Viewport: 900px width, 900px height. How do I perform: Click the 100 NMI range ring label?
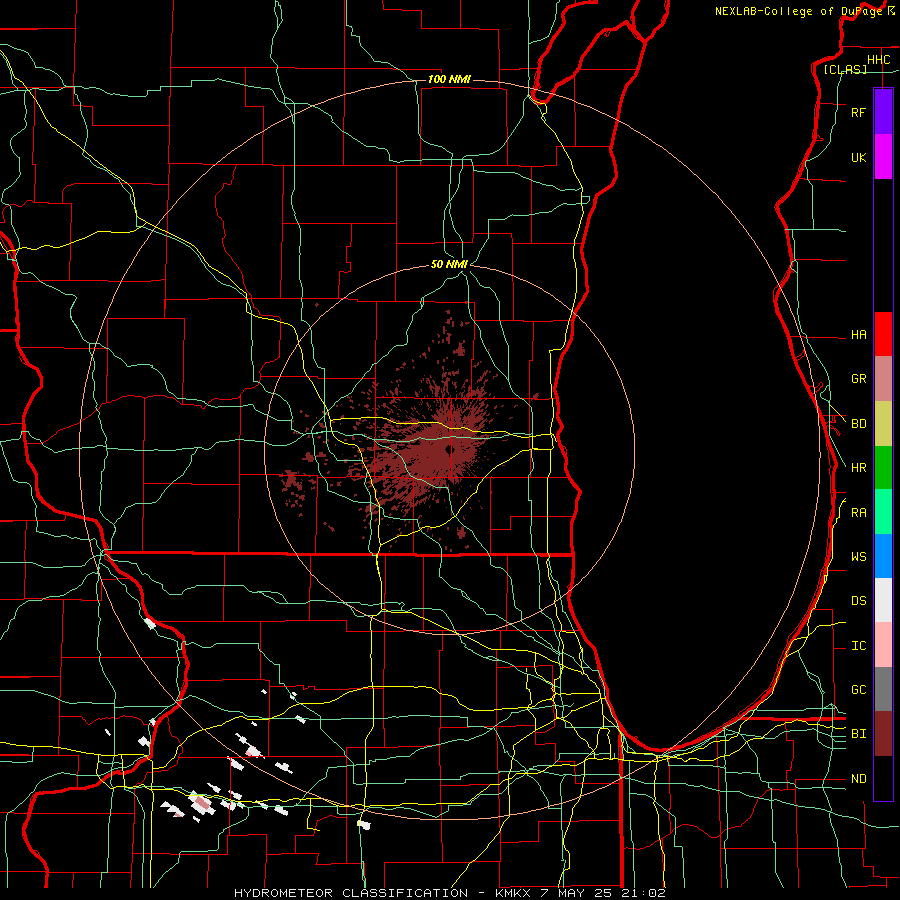coord(449,79)
